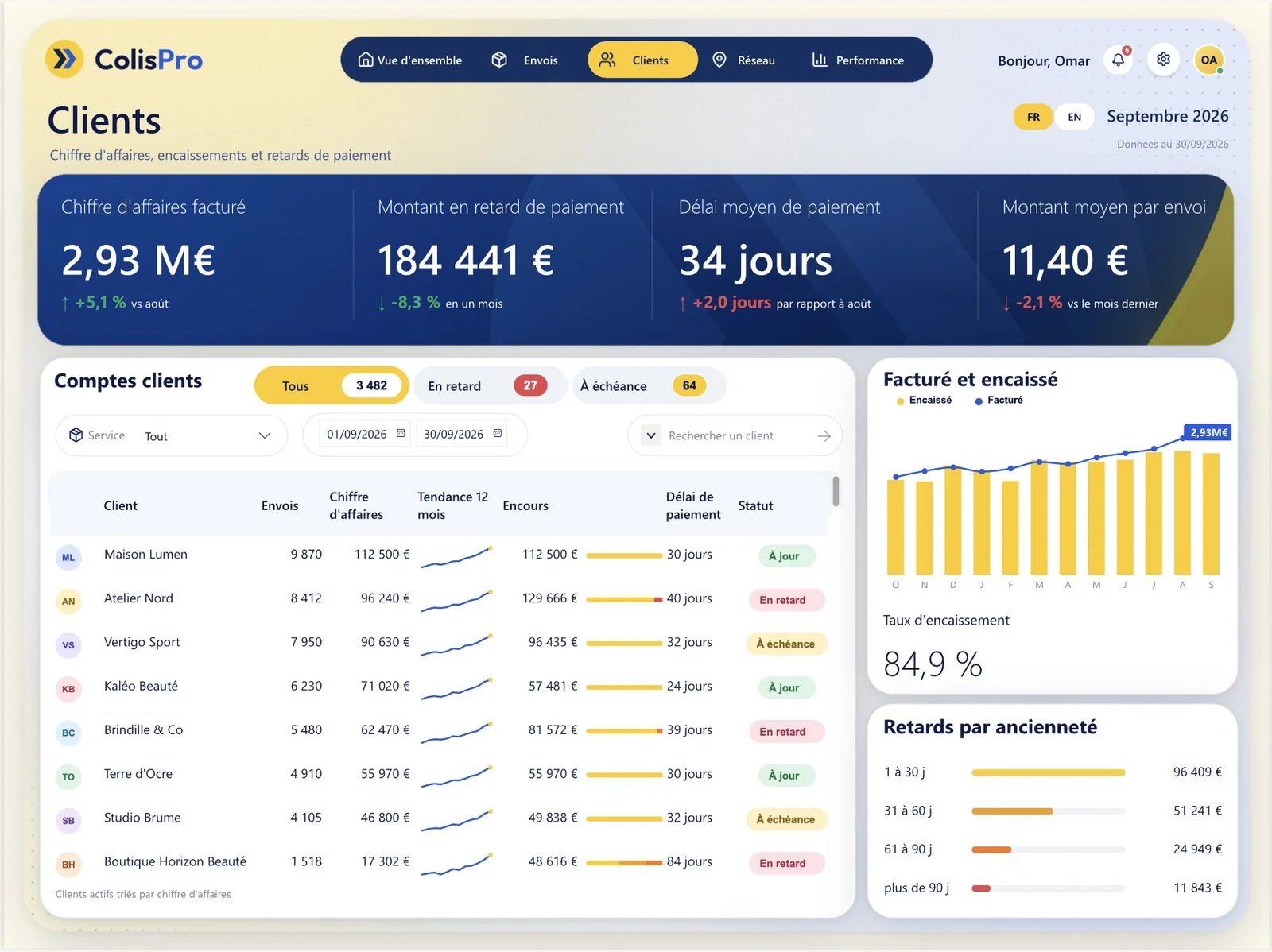Viewport: 1272px width, 952px height.
Task: Toggle the Facturé legend series
Action: coord(999,401)
